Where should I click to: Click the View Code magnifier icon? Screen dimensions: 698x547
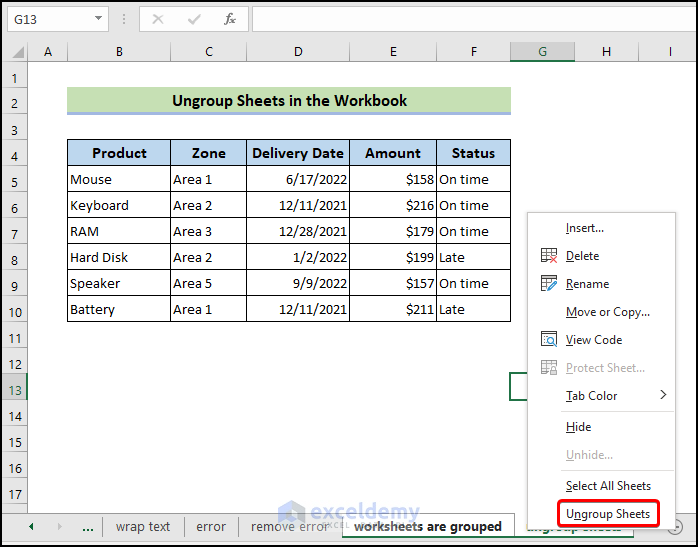click(x=549, y=339)
